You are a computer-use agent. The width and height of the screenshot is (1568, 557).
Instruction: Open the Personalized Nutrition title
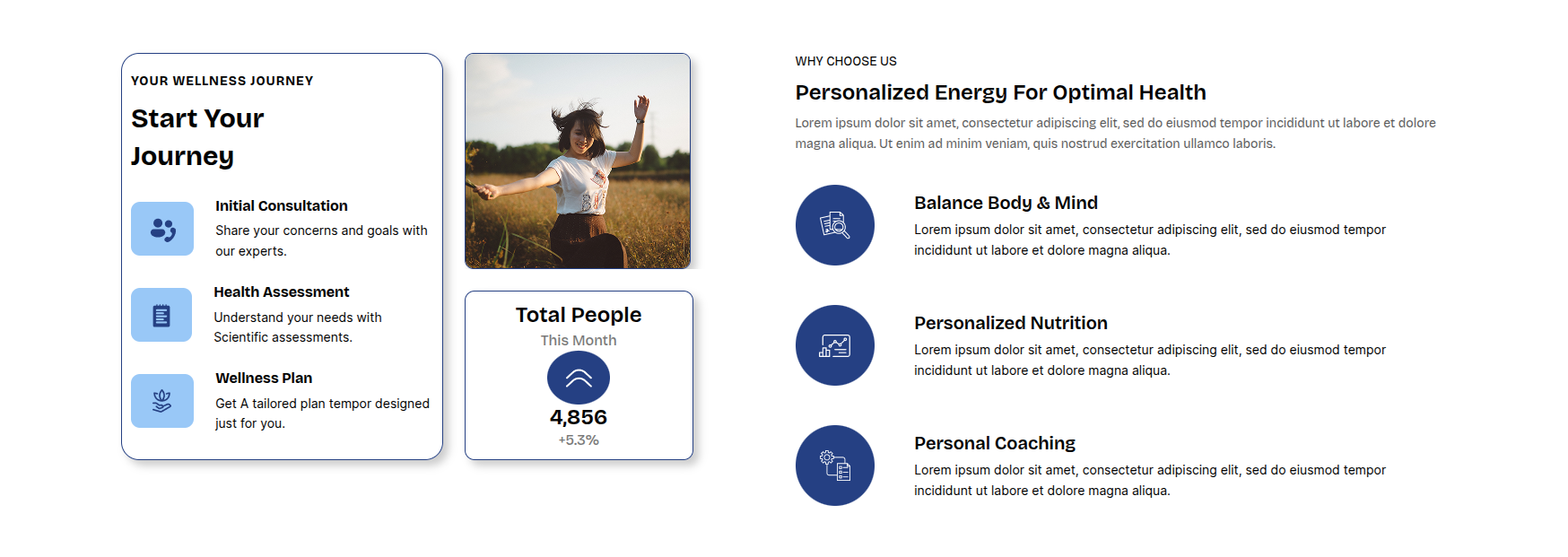1011,323
